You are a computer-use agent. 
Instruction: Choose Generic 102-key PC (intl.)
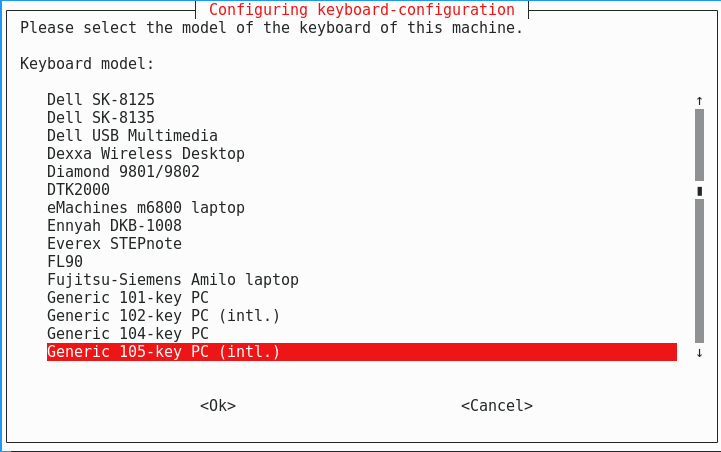tap(164, 316)
